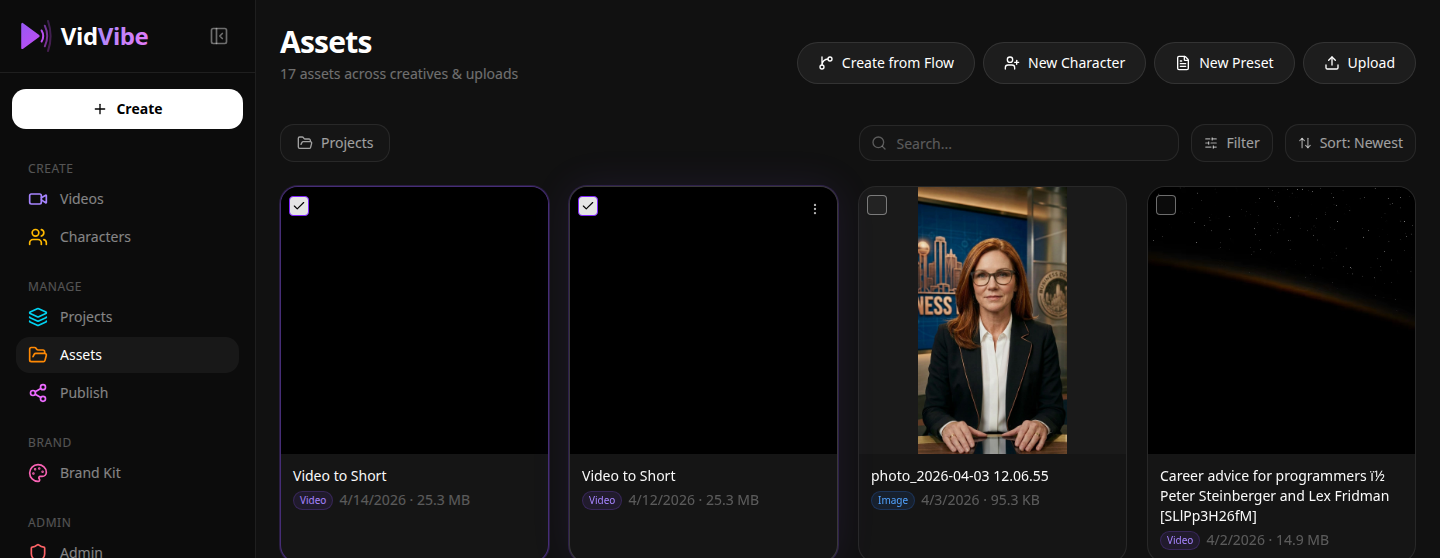Click the Upload button

pyautogui.click(x=1359, y=63)
